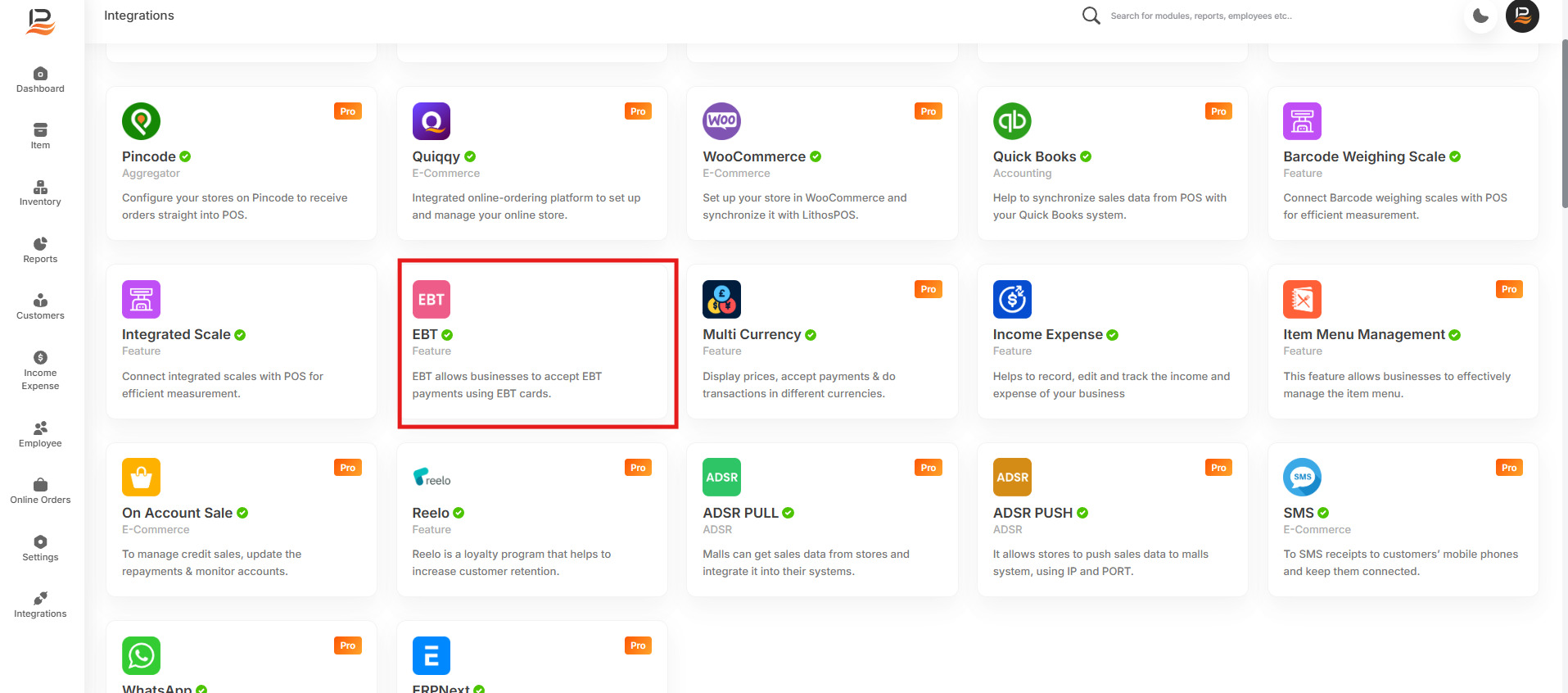
Task: Click the Item Menu Management icon
Action: coord(1302,299)
